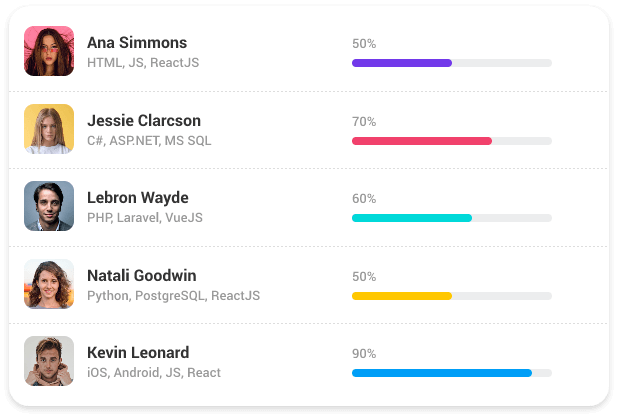
Task: Click the blue 90% progress bar
Action: point(452,373)
